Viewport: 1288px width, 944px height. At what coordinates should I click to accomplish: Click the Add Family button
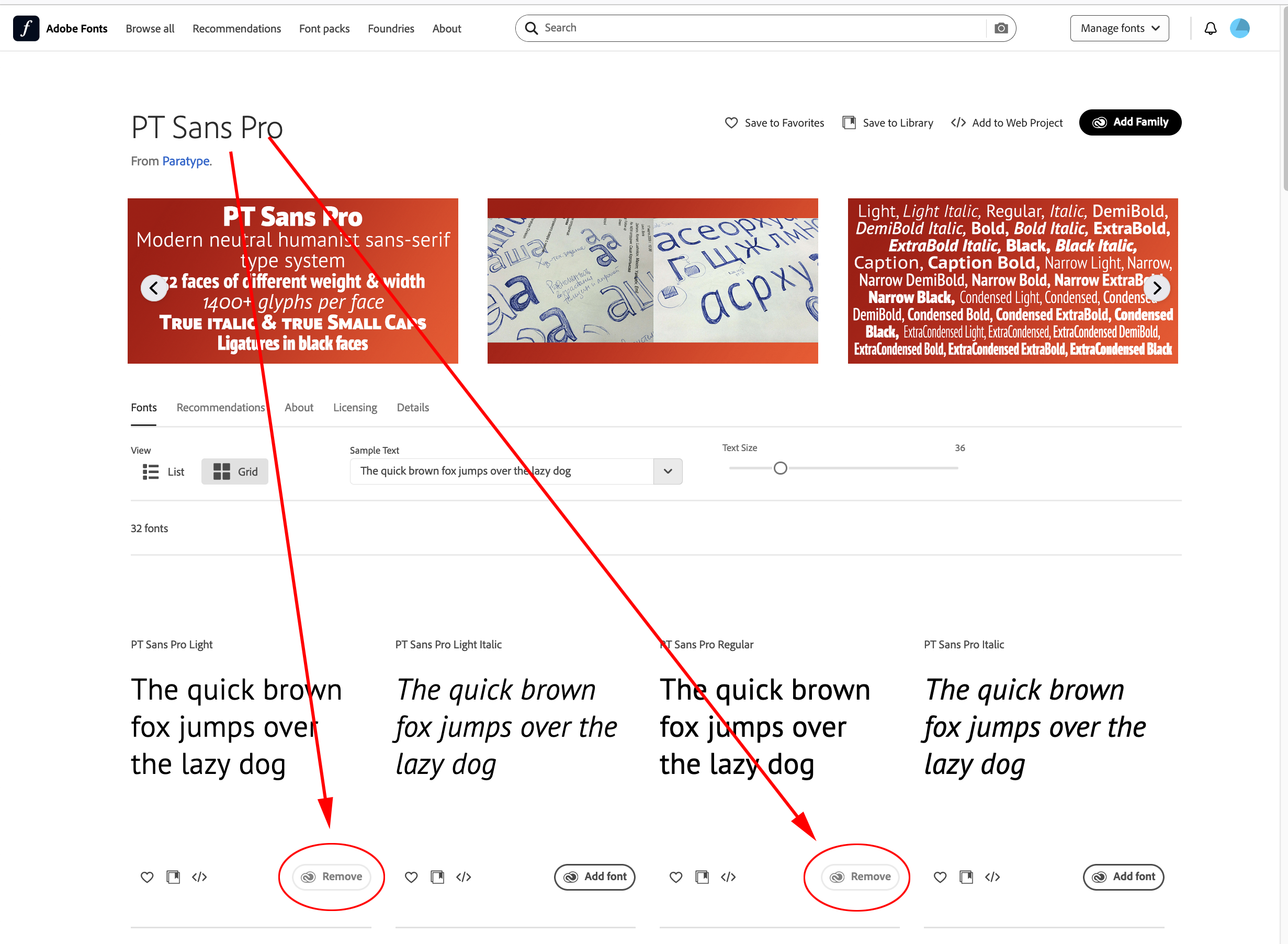pyautogui.click(x=1129, y=122)
